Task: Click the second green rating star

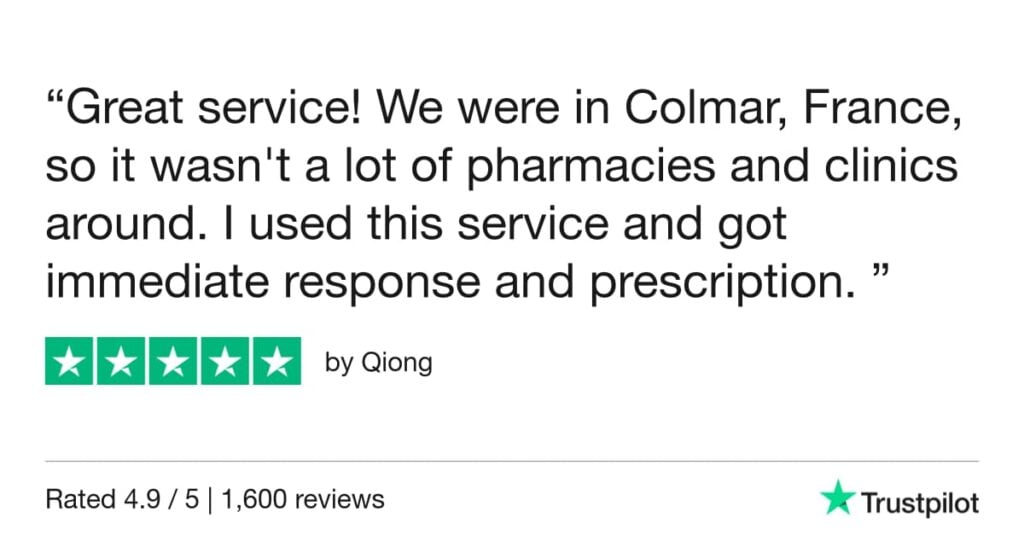Action: click(121, 362)
